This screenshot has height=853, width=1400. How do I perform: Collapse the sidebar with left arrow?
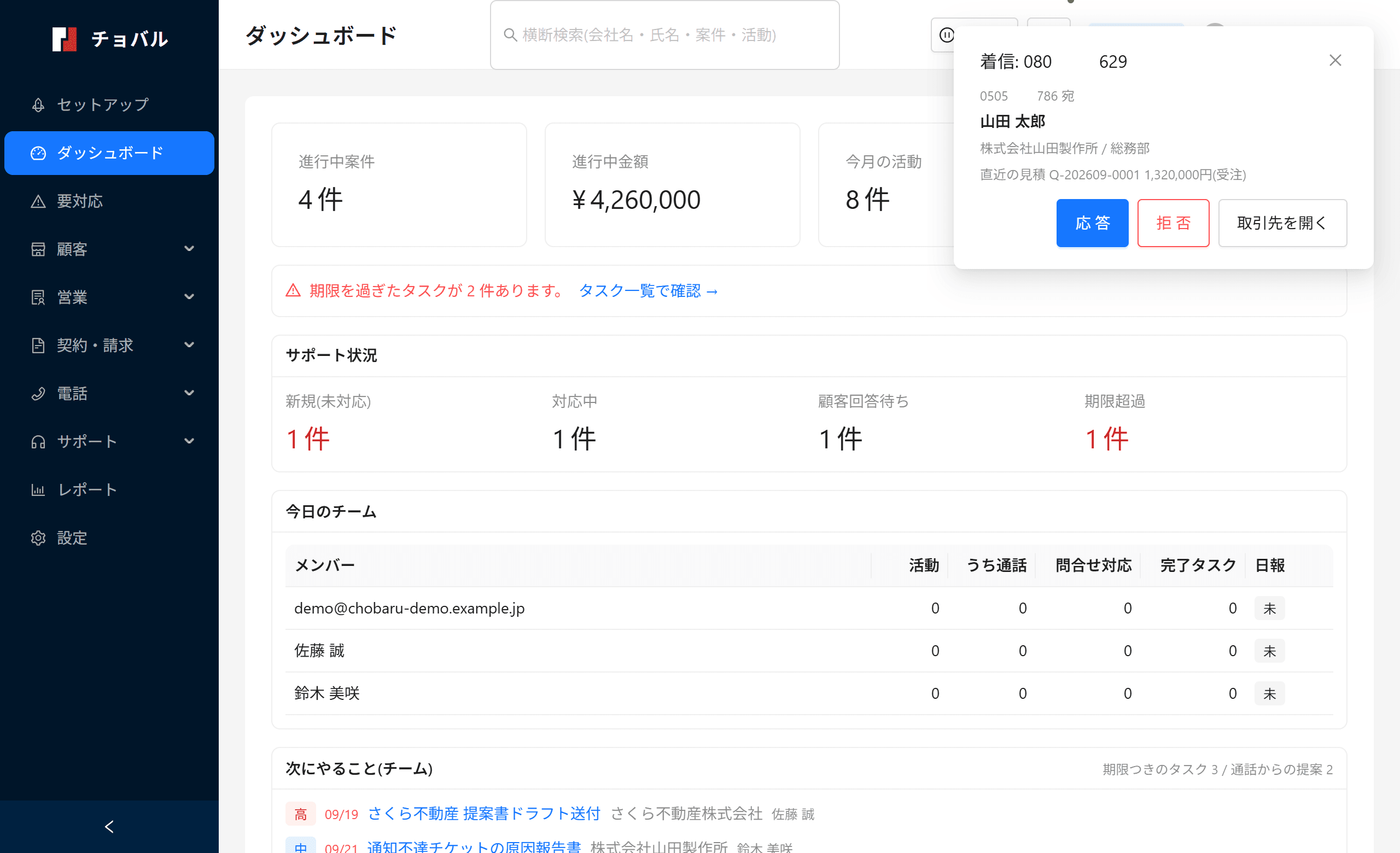point(109,827)
